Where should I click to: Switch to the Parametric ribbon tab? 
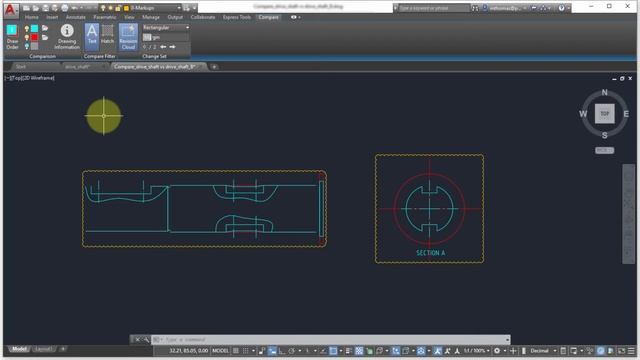click(105, 17)
